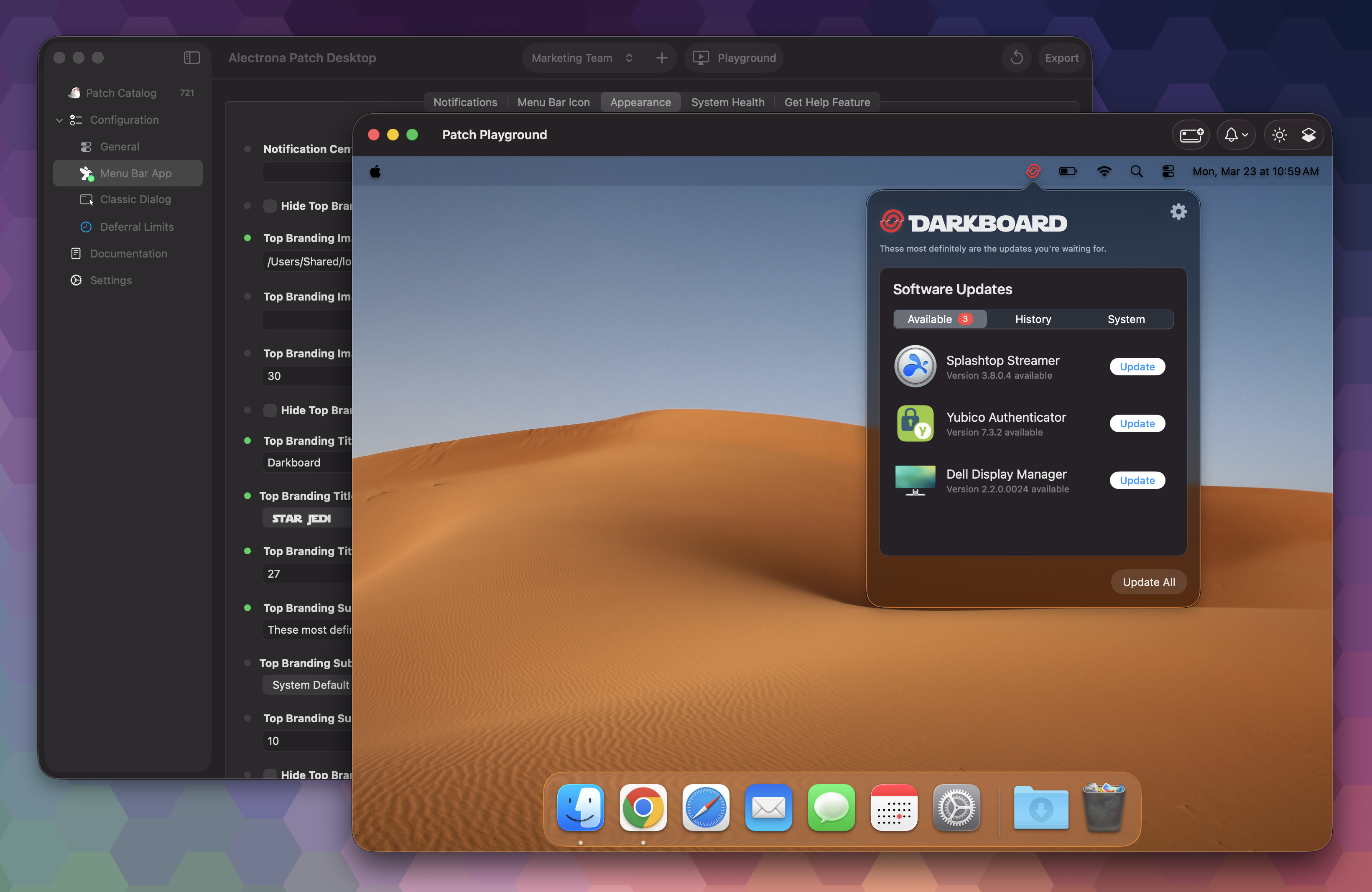Screen dimensions: 1372x892
Task: Open the STAR JEDI font dropdown
Action: point(307,518)
